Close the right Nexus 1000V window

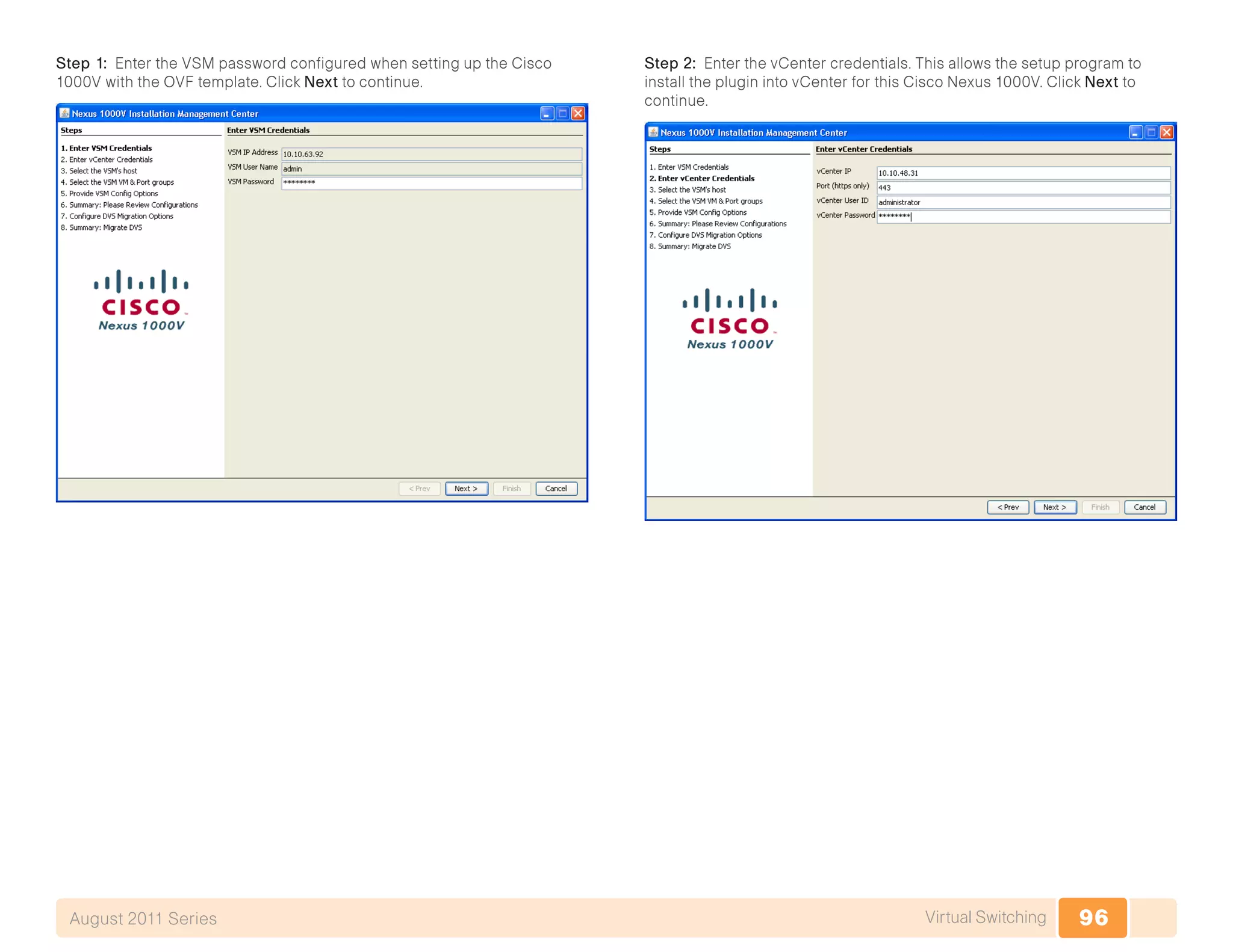click(x=1167, y=132)
